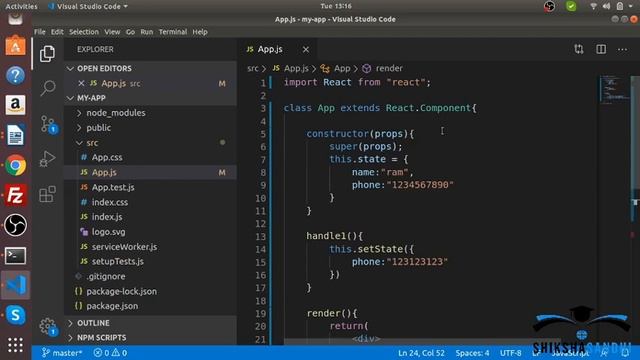Open the Selection menu
This screenshot has height=360, width=640.
[84, 32]
